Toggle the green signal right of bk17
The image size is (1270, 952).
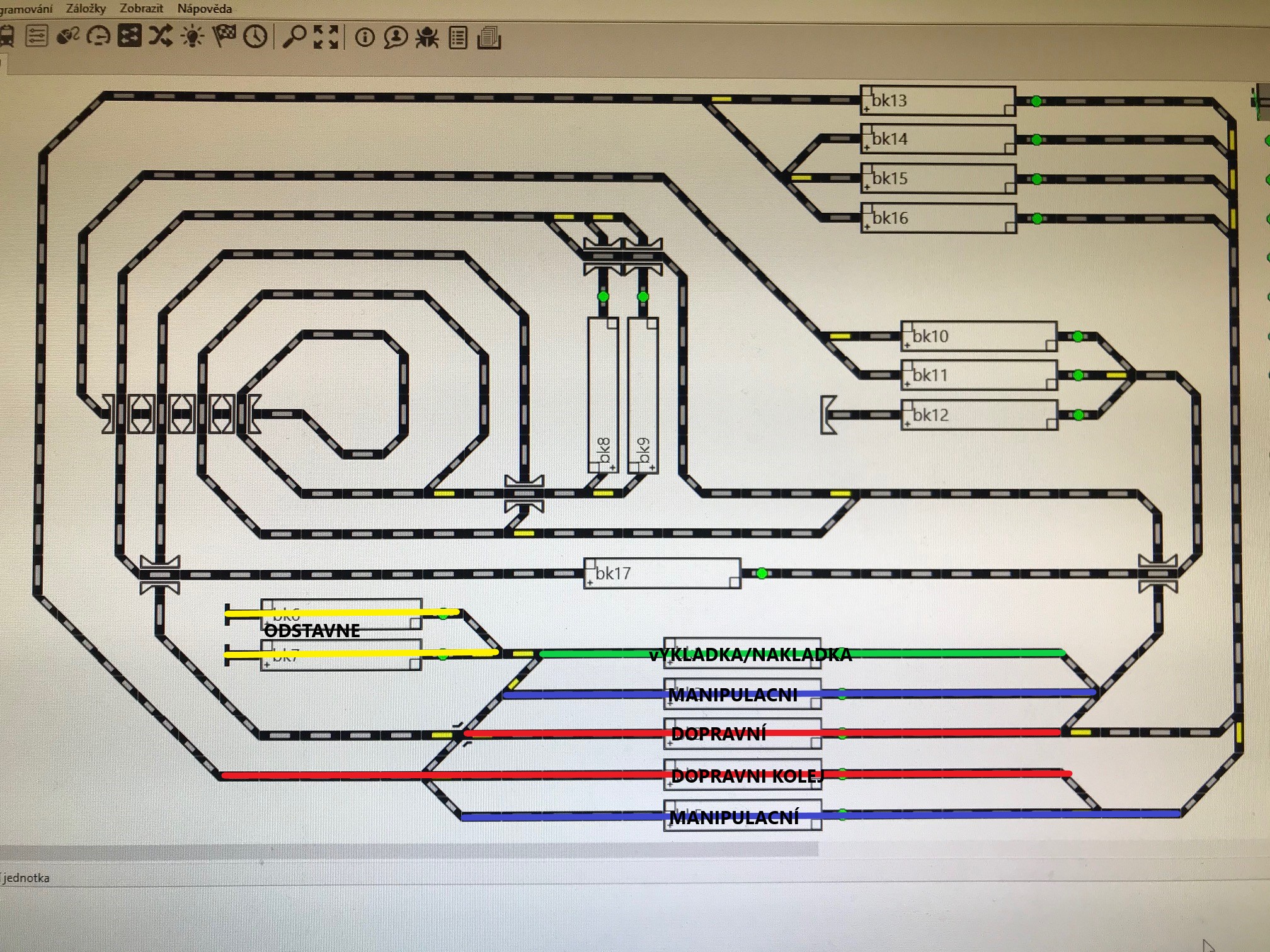(x=762, y=573)
